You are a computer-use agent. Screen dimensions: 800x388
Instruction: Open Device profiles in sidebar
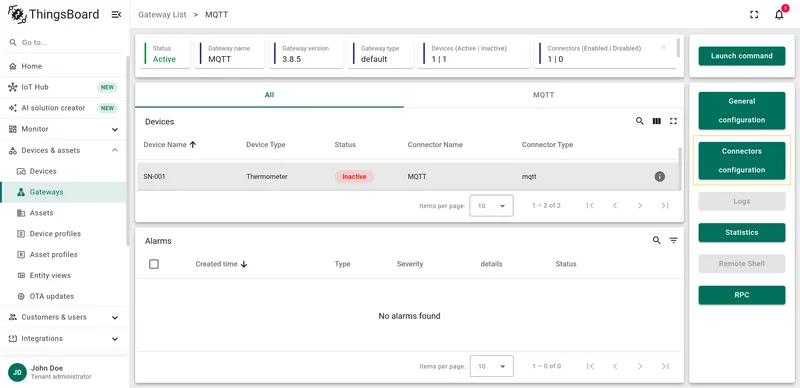[x=63, y=234]
